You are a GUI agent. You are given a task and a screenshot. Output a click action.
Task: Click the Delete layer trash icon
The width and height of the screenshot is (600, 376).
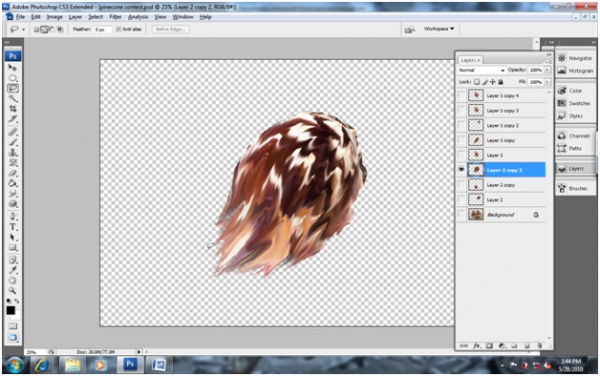point(540,346)
